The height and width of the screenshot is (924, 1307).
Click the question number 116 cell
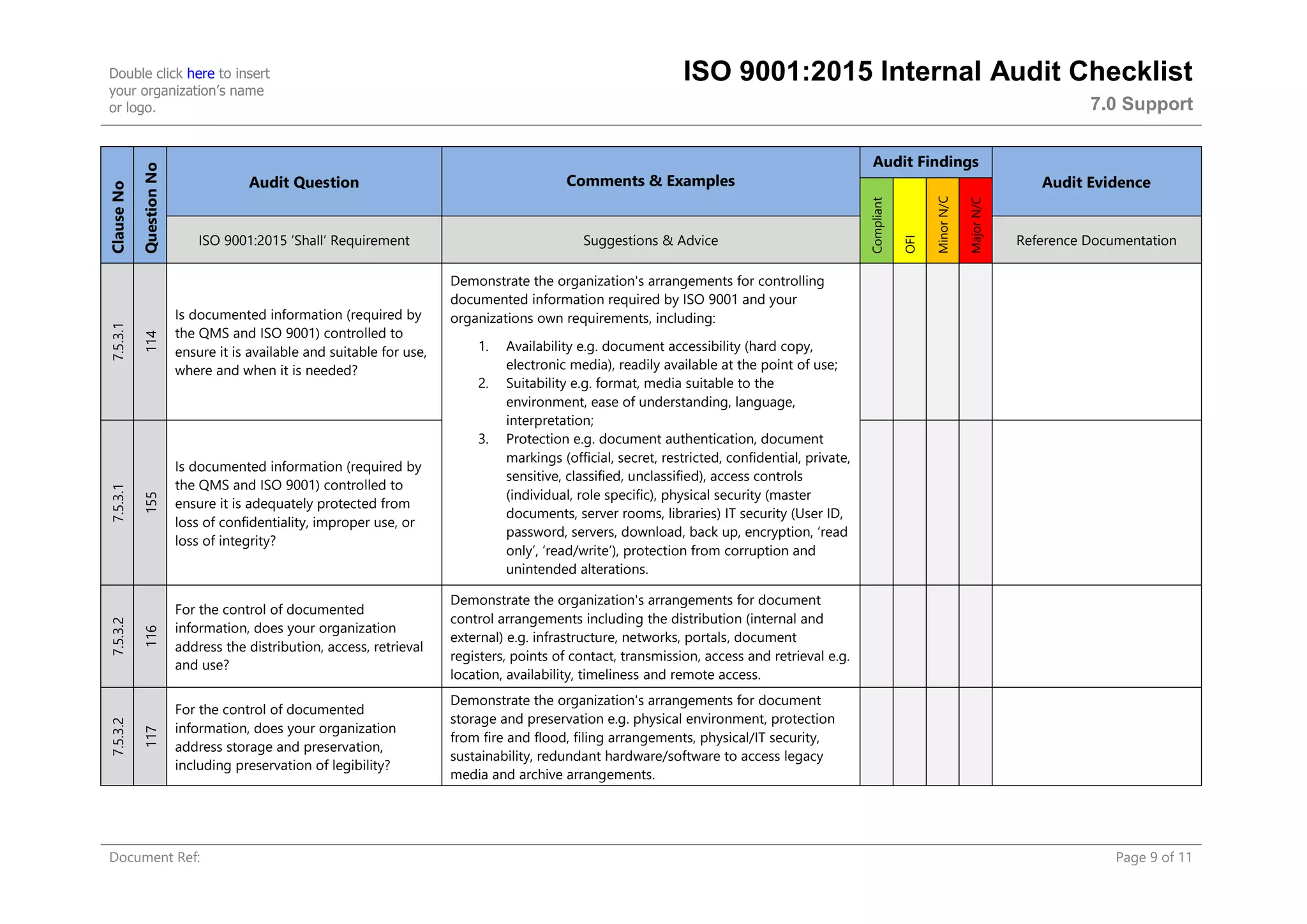point(151,636)
